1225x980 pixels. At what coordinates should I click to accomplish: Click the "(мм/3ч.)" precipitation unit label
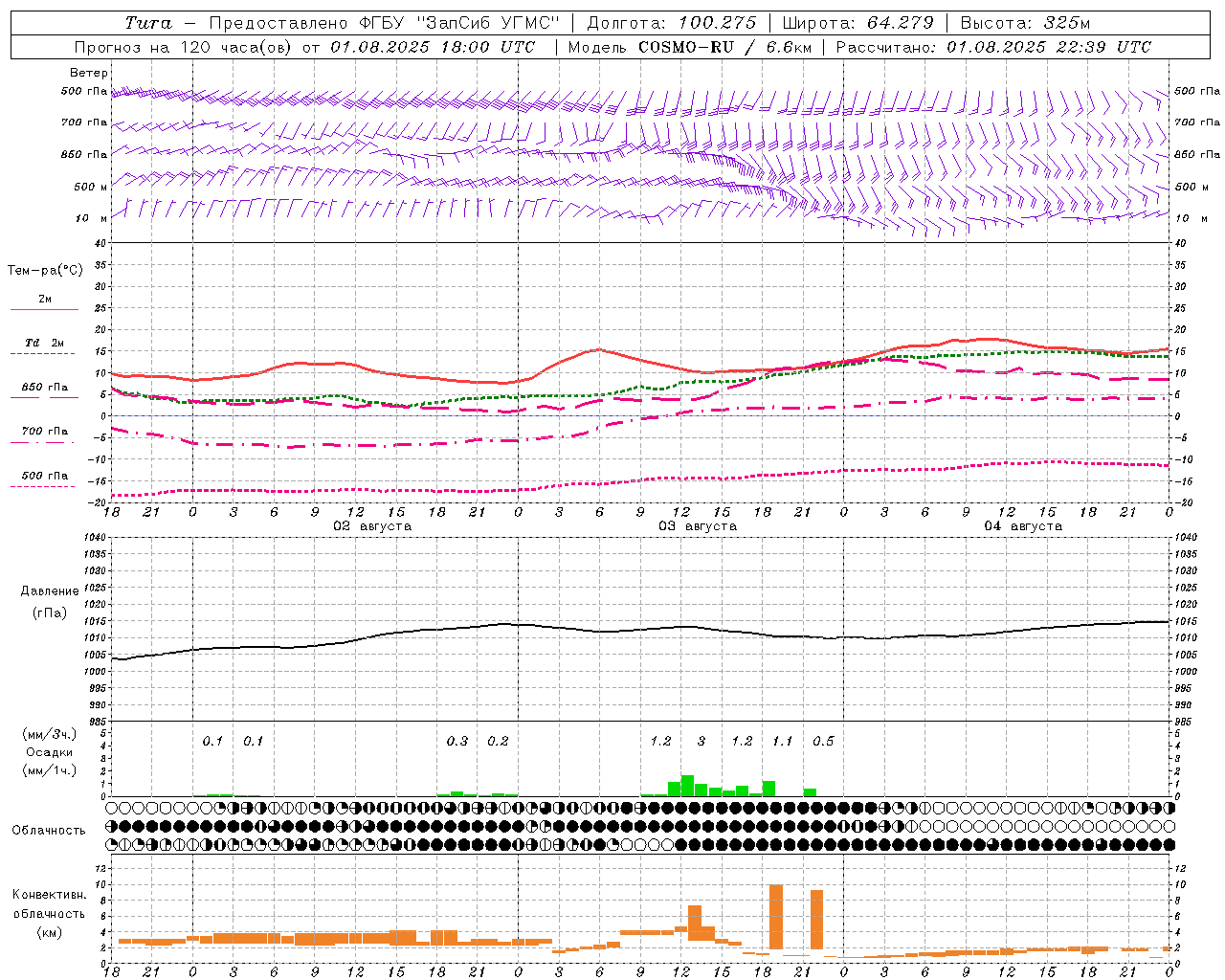50,734
